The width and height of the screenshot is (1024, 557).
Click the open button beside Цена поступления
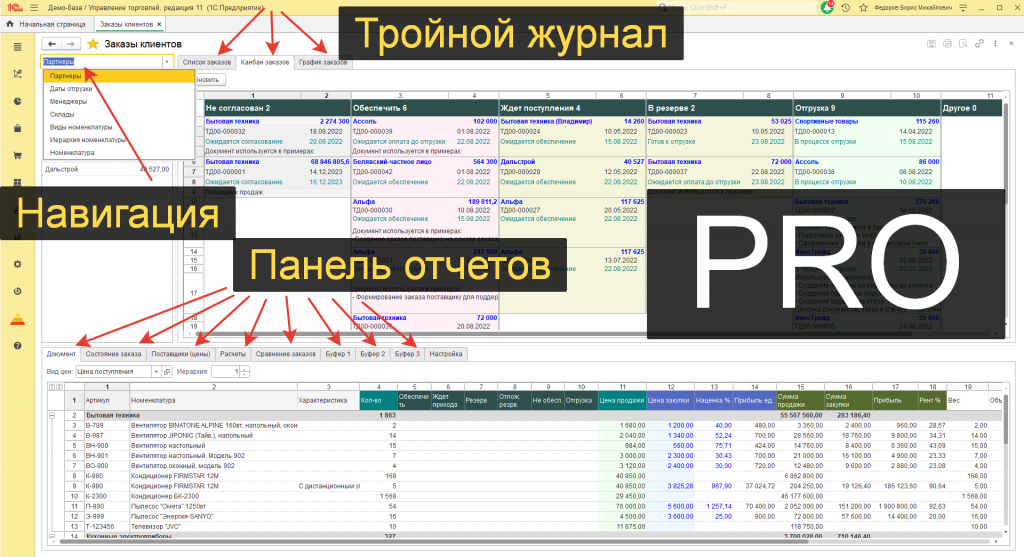click(167, 372)
